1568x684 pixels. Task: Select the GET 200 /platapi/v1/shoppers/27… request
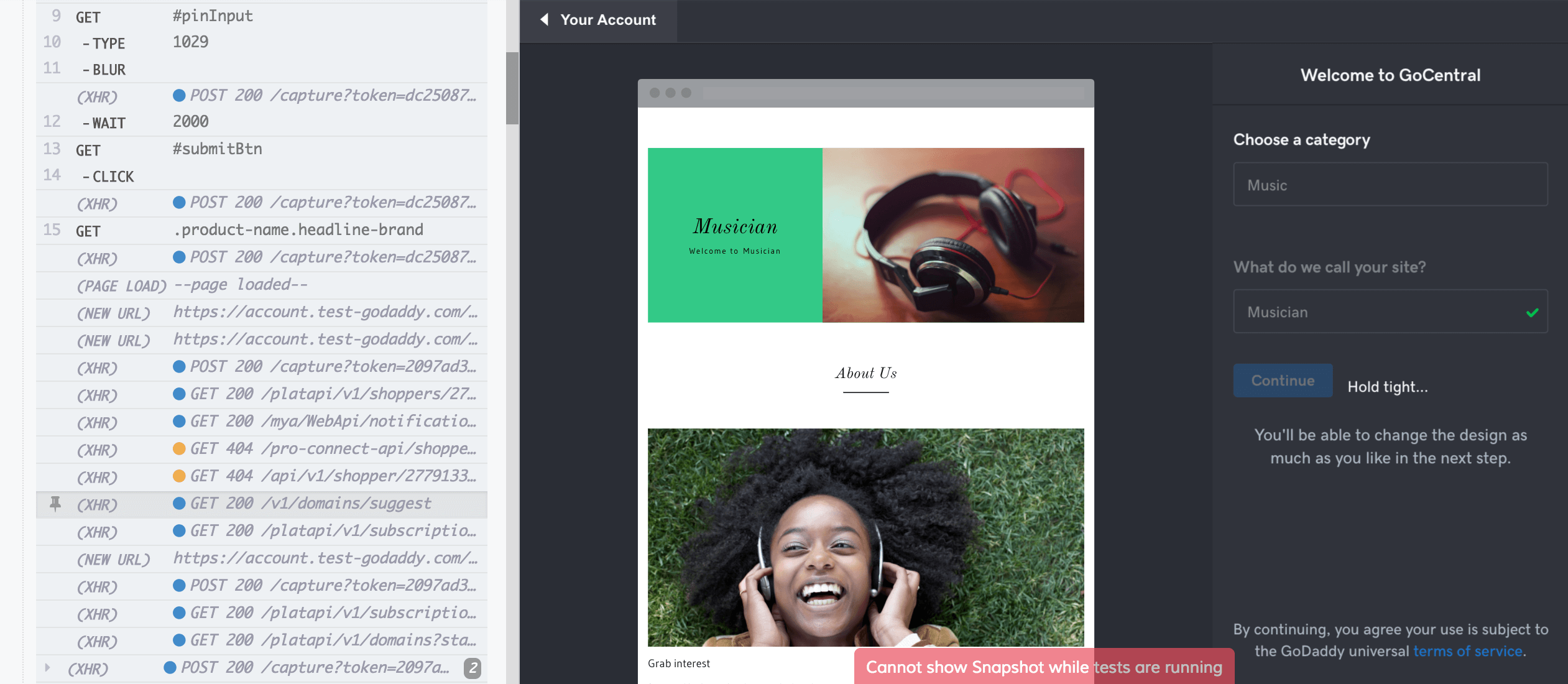click(x=262, y=395)
